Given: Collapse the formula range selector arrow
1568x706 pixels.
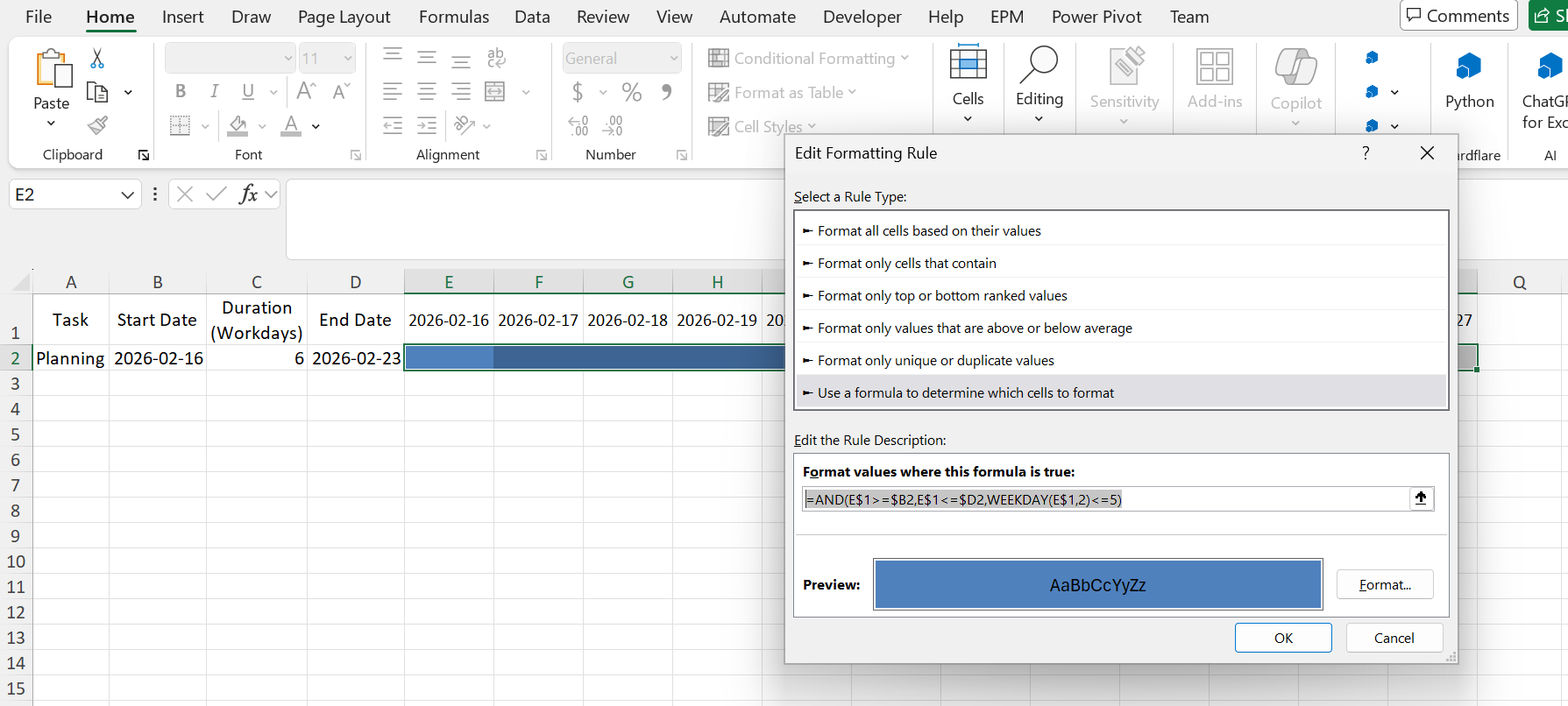Looking at the screenshot, I should coord(1421,498).
